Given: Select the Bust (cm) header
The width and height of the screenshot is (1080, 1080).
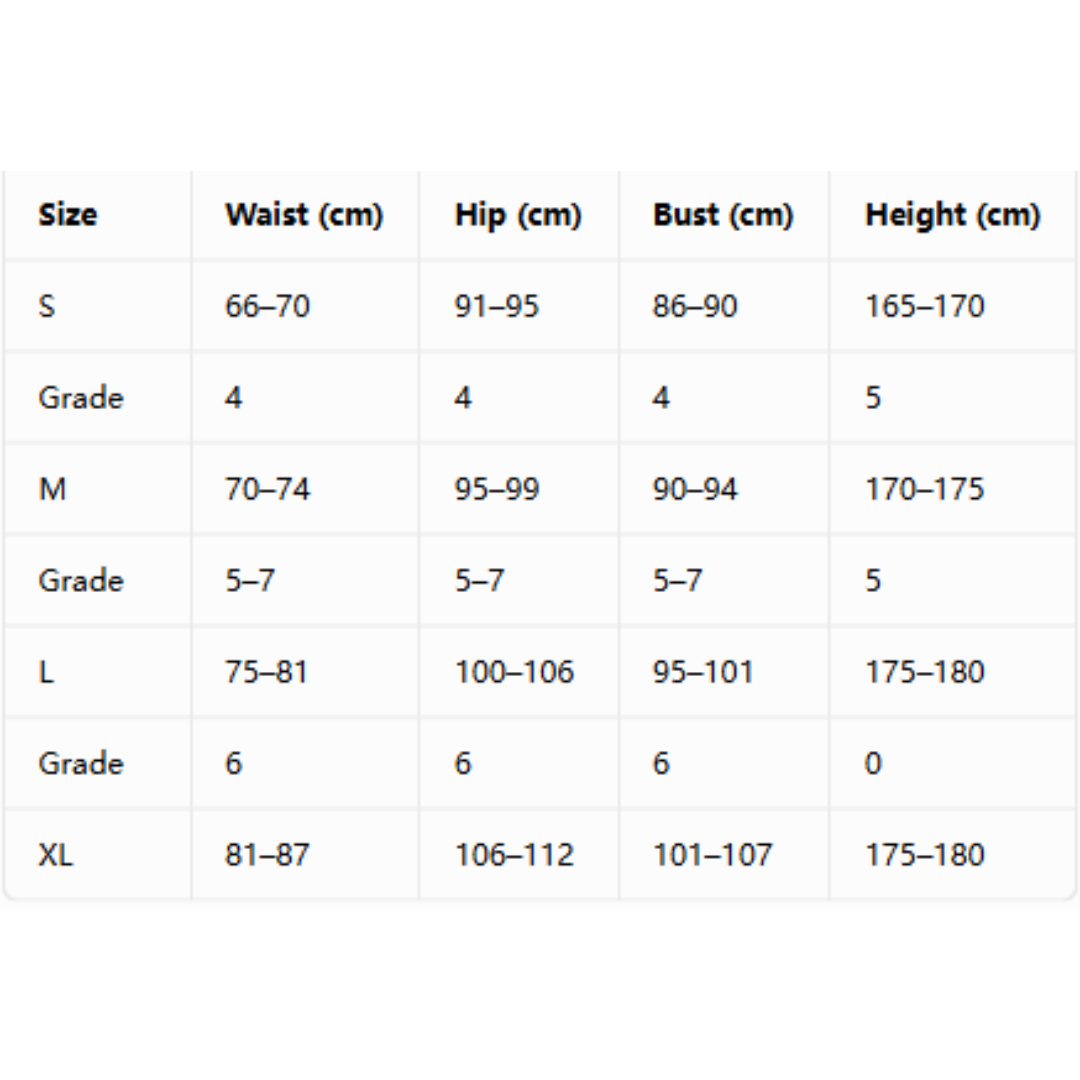Looking at the screenshot, I should [x=723, y=215].
